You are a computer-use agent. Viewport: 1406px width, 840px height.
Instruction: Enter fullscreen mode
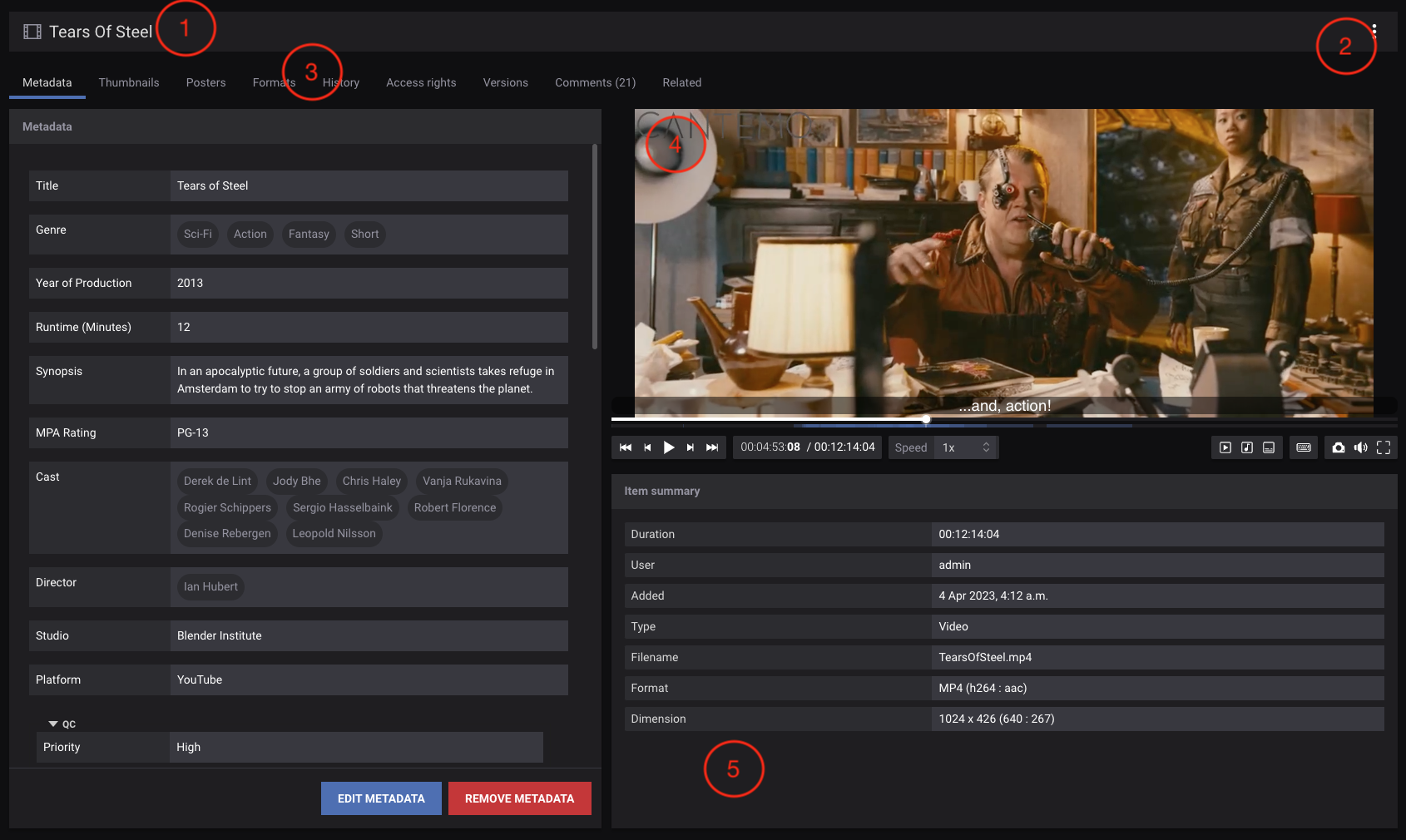pos(1384,447)
